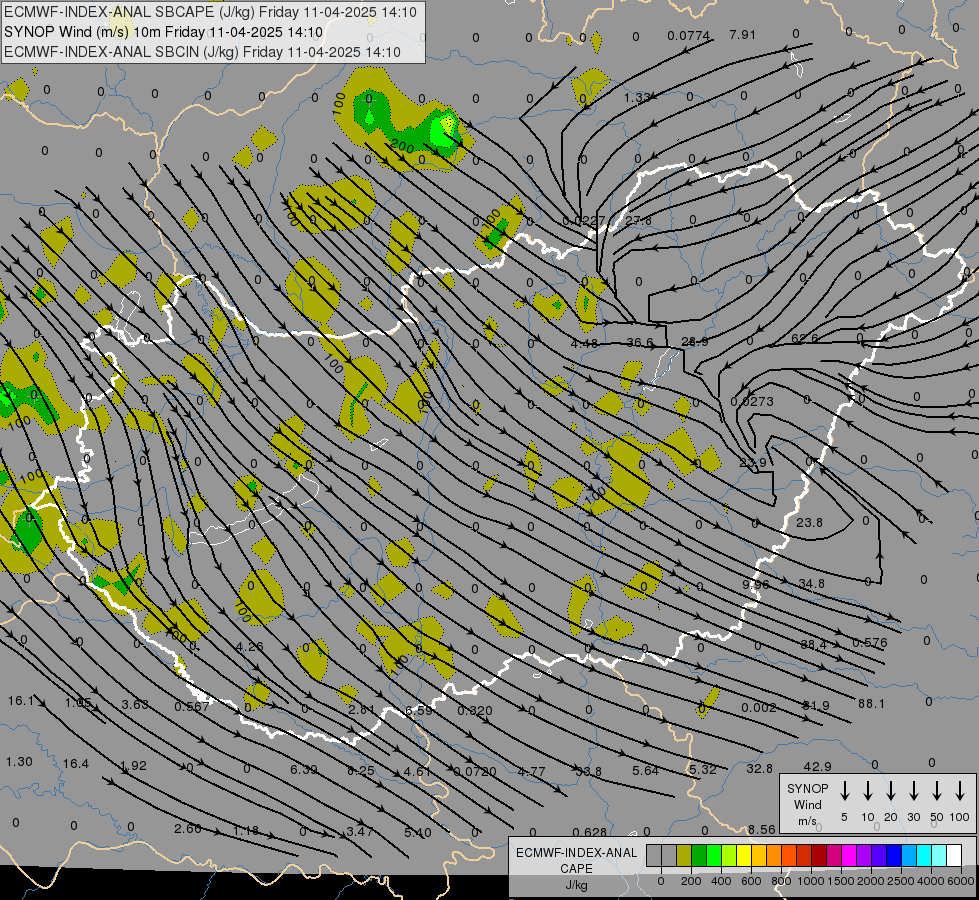The image size is (979, 900).
Task: Click the '0.628' value near bottom
Action: (x=589, y=833)
